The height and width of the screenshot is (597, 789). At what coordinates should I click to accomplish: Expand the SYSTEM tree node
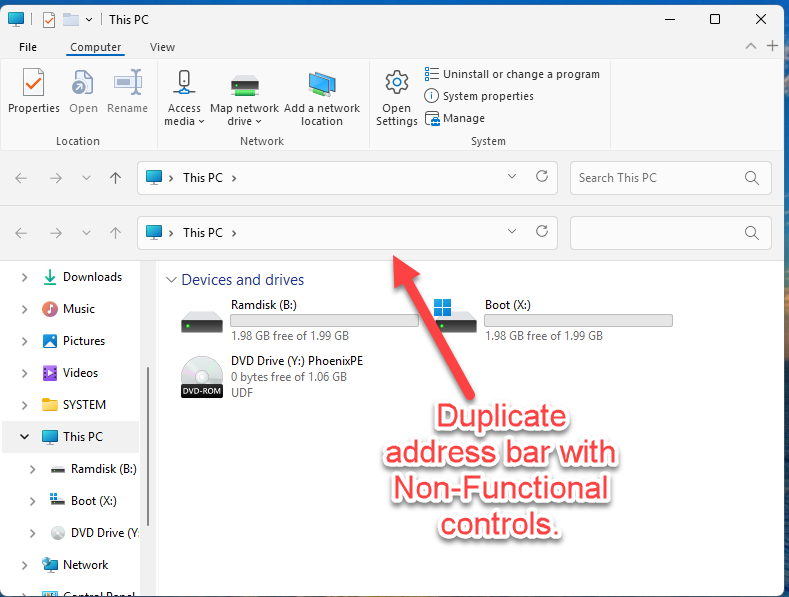[24, 405]
